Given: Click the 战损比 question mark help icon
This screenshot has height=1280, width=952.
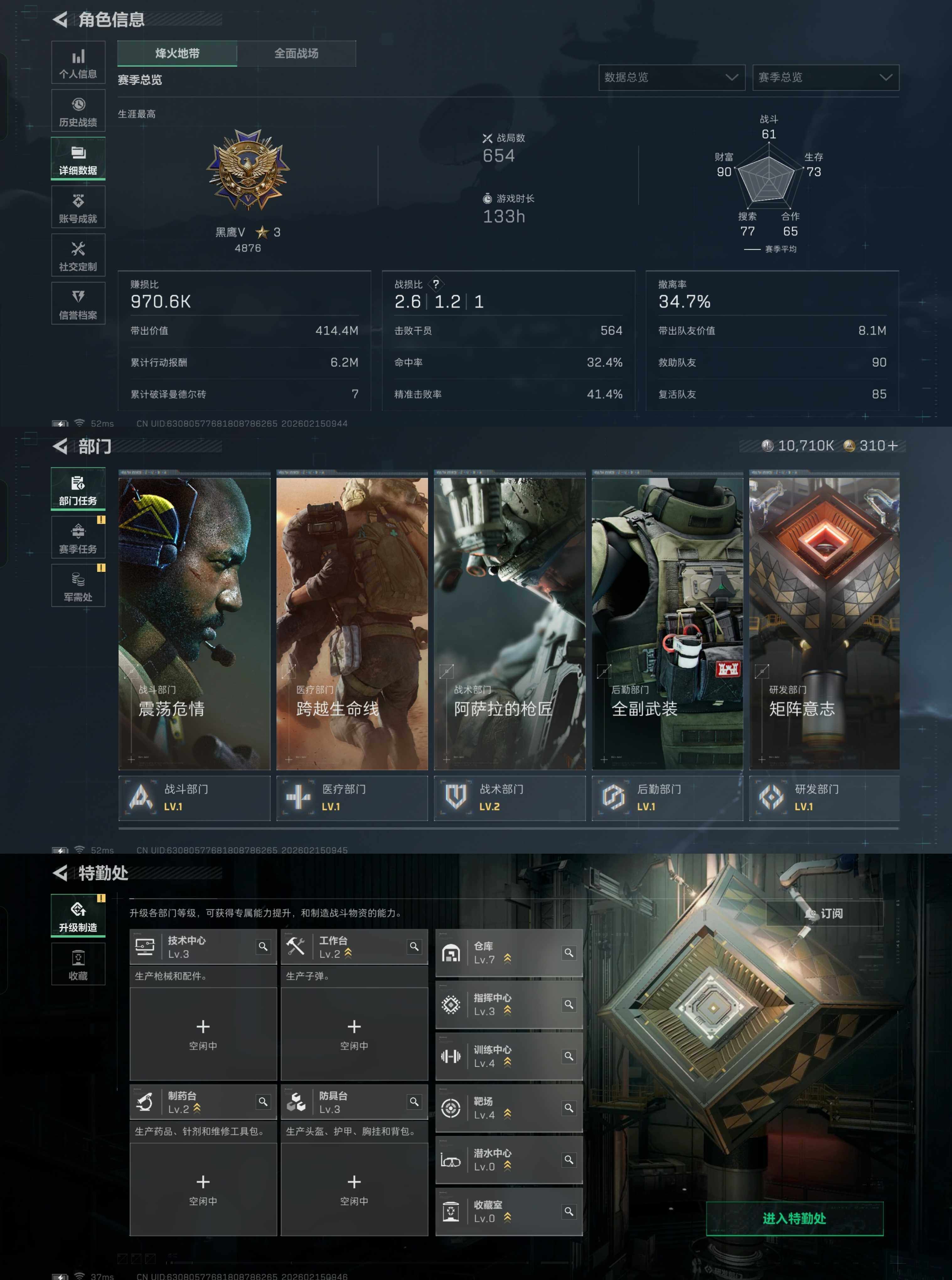Looking at the screenshot, I should point(436,284).
